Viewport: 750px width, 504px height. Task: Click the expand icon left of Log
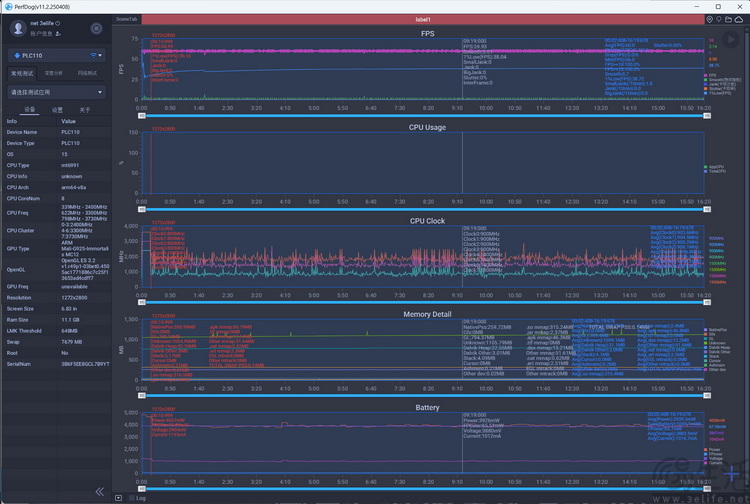point(119,498)
